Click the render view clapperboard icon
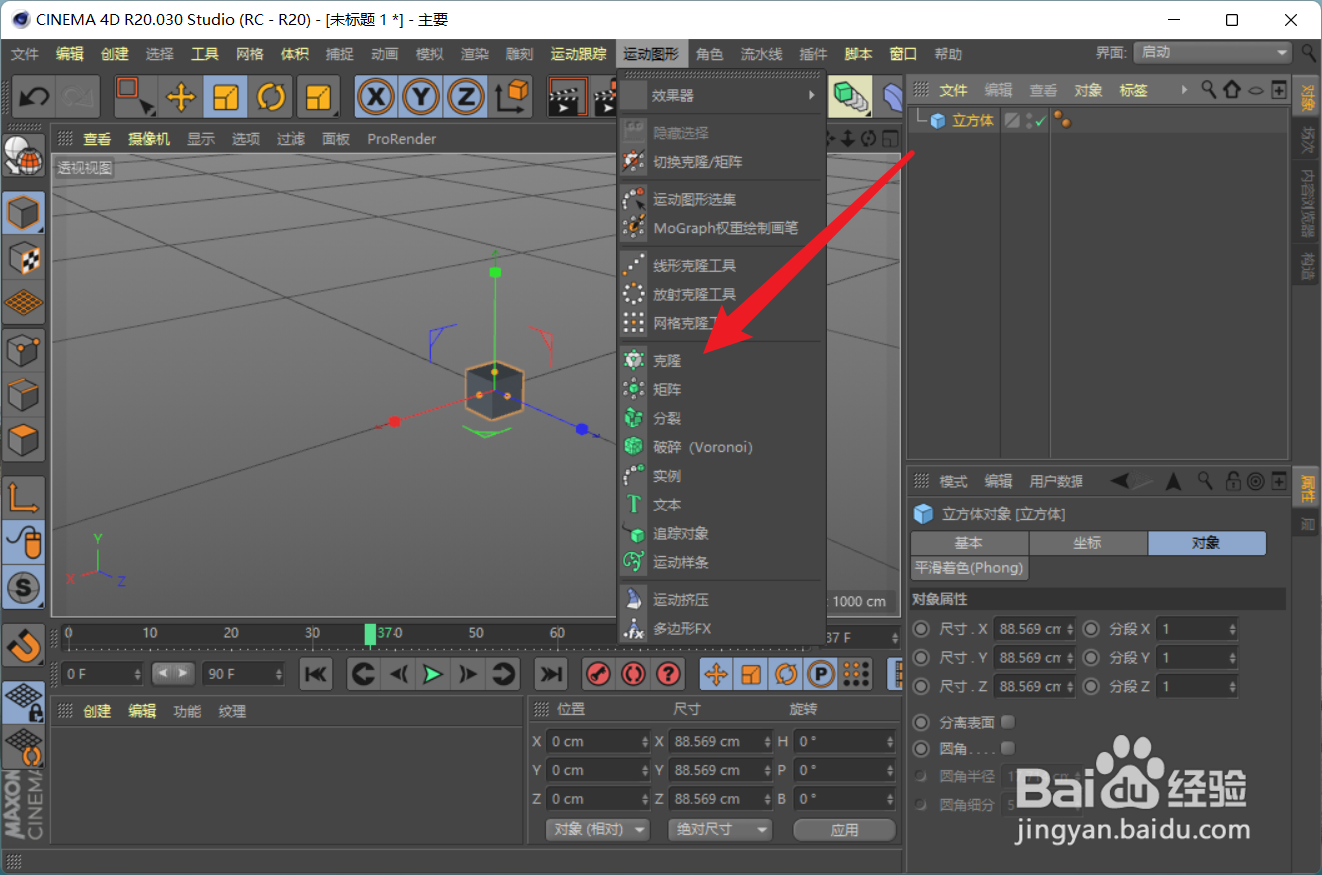Image resolution: width=1322 pixels, height=875 pixels. 568,97
